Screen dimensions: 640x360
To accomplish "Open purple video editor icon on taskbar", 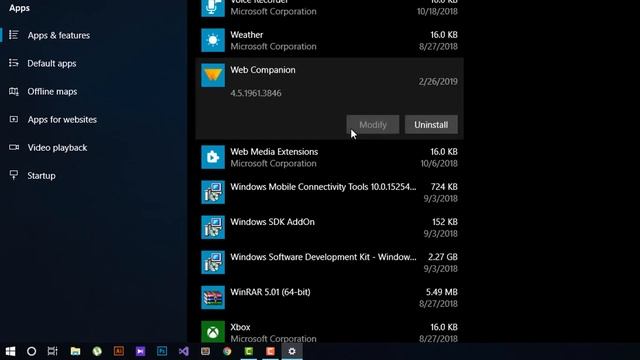I will (140, 351).
